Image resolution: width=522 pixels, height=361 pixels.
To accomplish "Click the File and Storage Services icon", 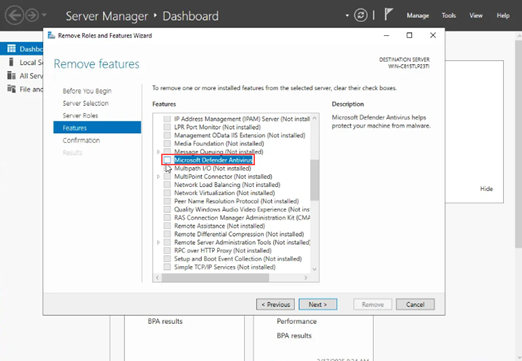I will coord(11,89).
